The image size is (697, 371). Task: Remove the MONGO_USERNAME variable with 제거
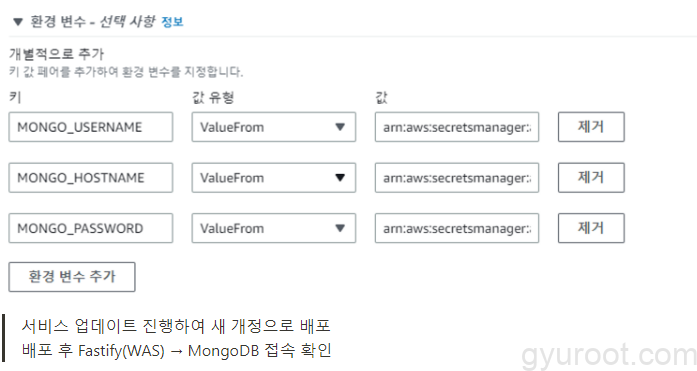591,127
